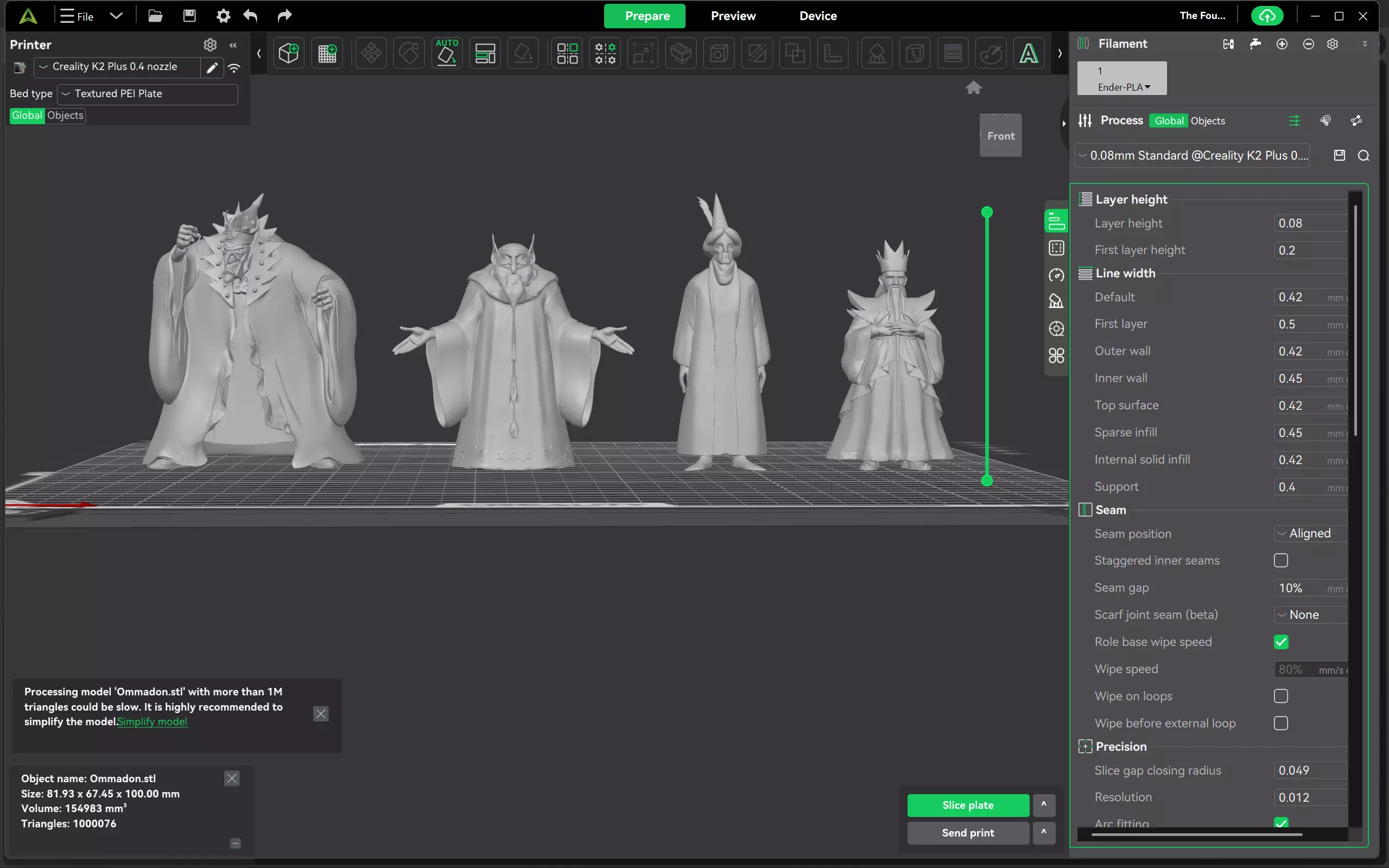Toggle advanced settings mode icon in Process
Screen dimensions: 1389x868
coord(1295,121)
